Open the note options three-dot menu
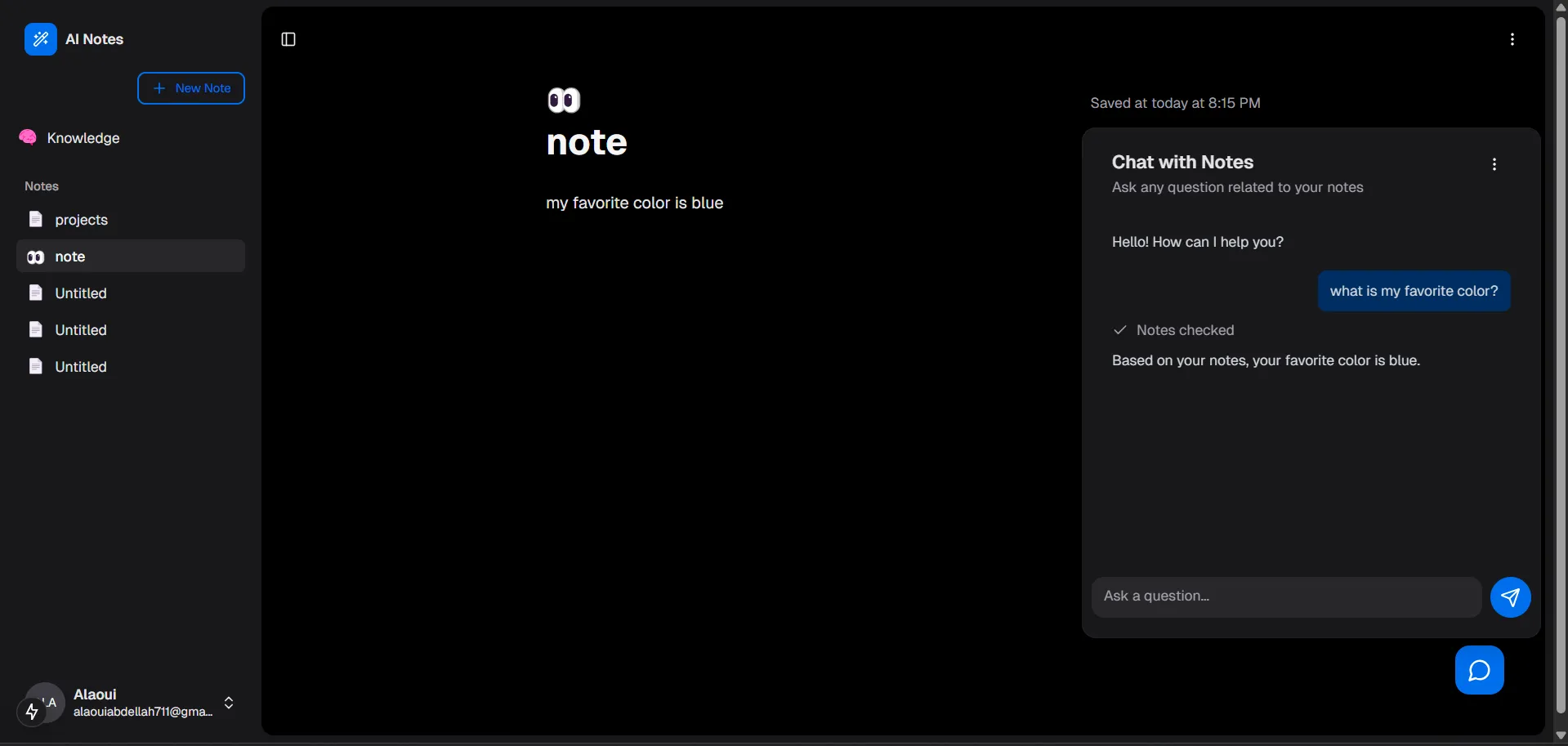The width and height of the screenshot is (1568, 746). tap(1512, 39)
